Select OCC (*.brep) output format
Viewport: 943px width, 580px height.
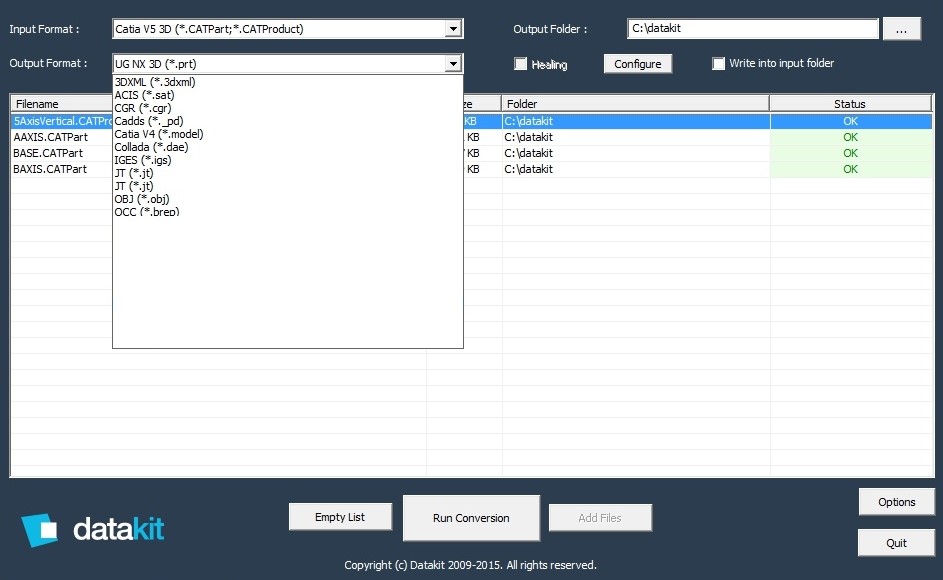pyautogui.click(x=287, y=211)
